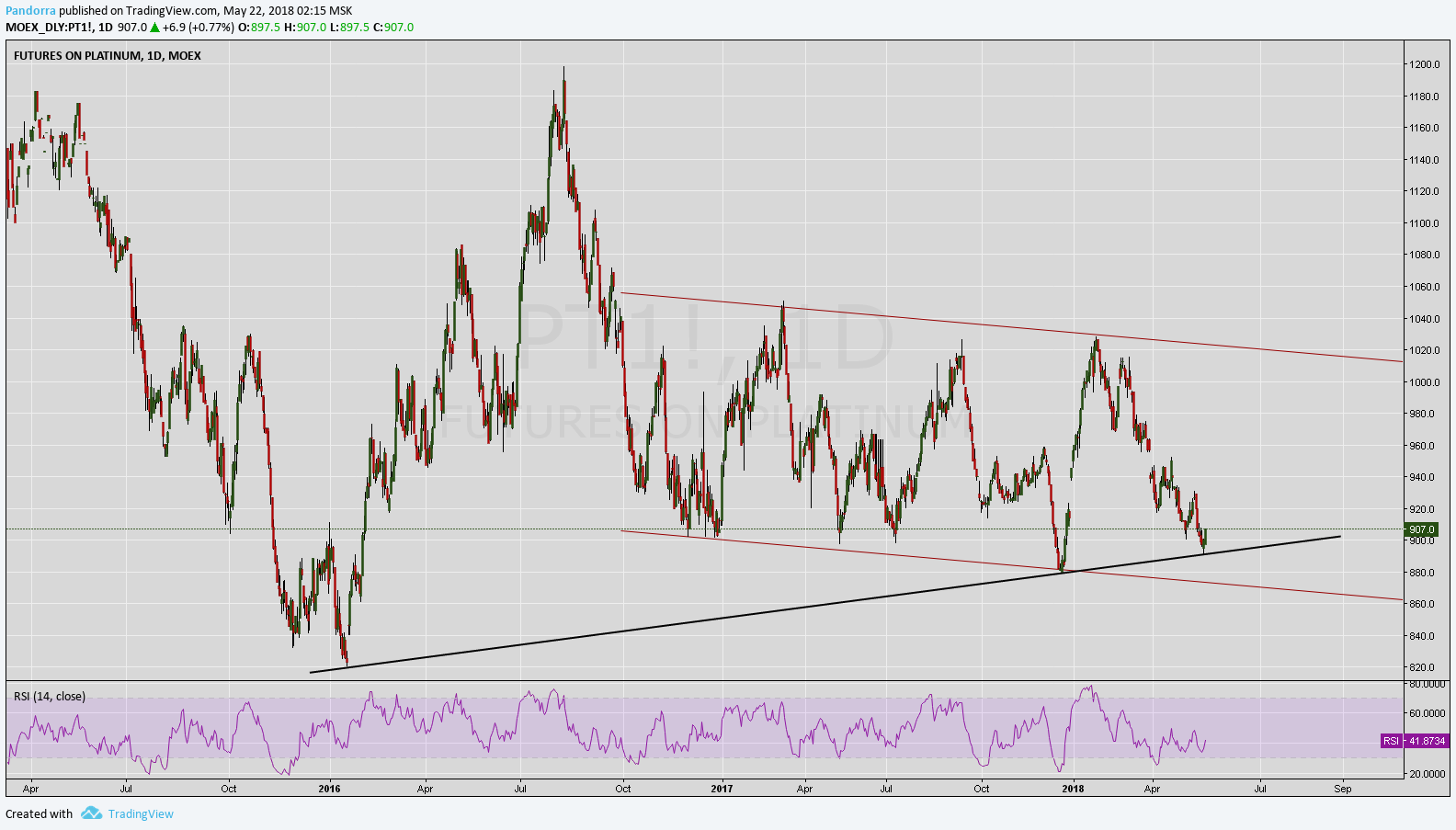This screenshot has height=830, width=1456.
Task: Select the current price label 907.0
Action: coord(1422,529)
